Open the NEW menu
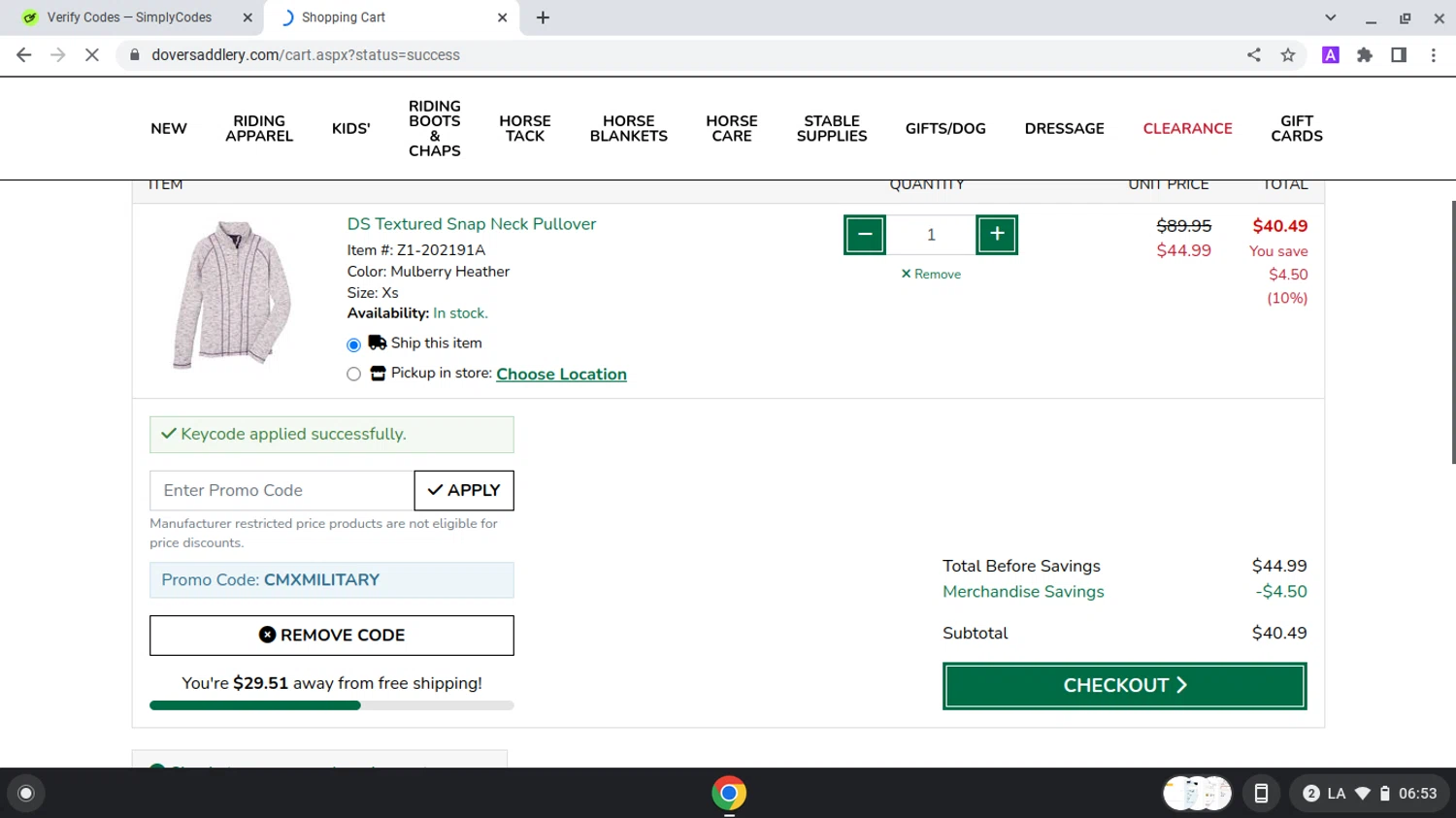This screenshot has height=818, width=1456. tap(169, 129)
